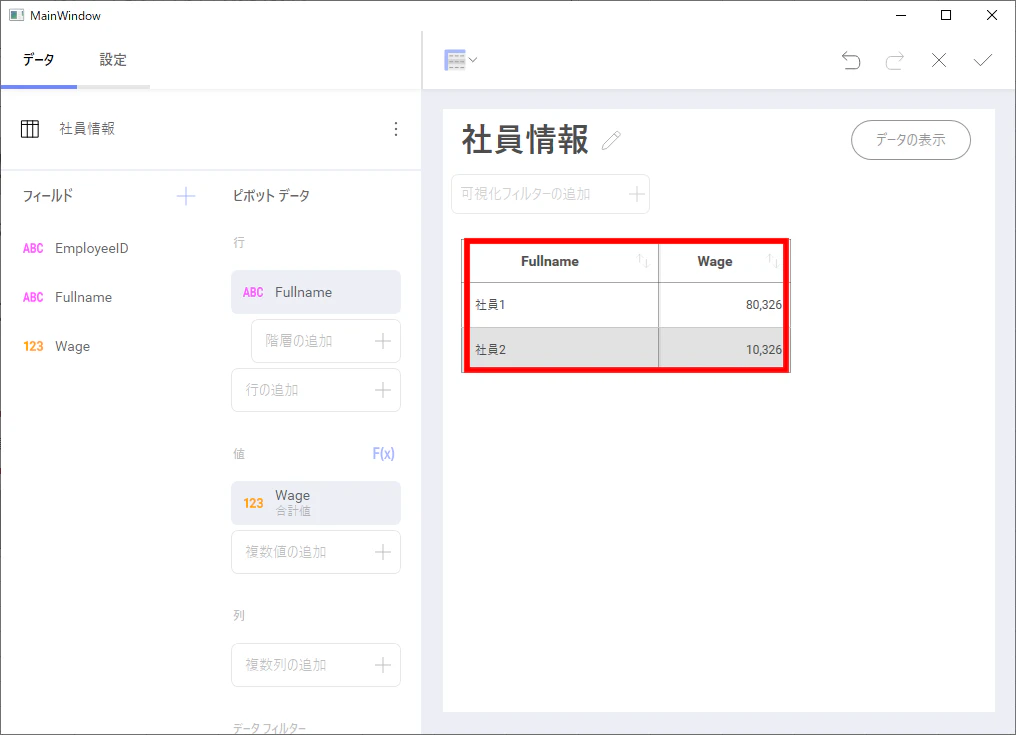
Task: Click the 社員情報 data source name
Action: 87,129
